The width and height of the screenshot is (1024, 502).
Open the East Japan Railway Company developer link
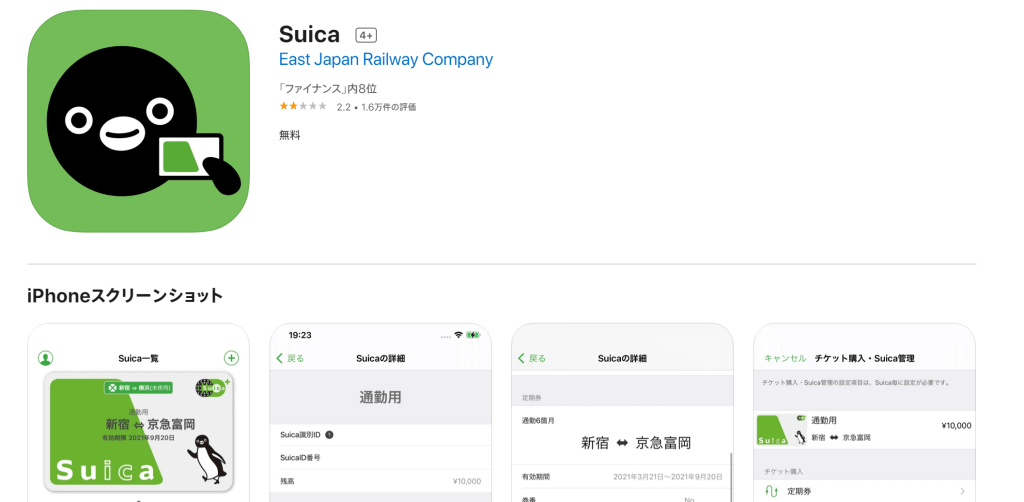386,60
